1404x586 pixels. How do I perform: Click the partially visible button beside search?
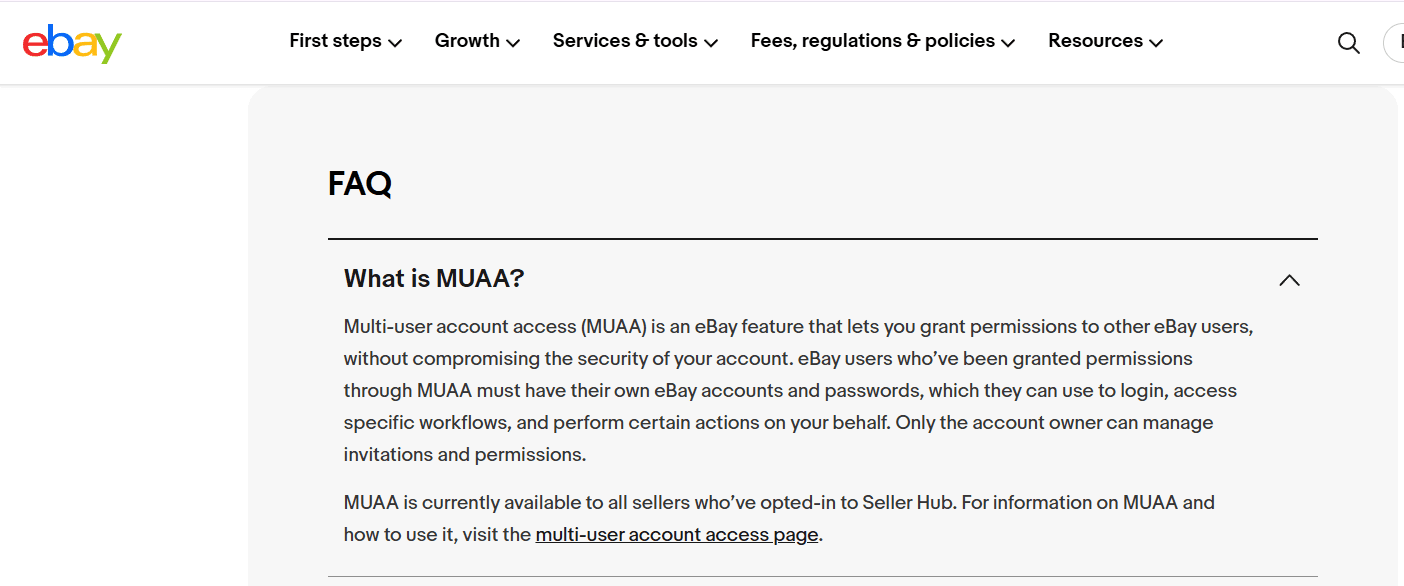1394,43
